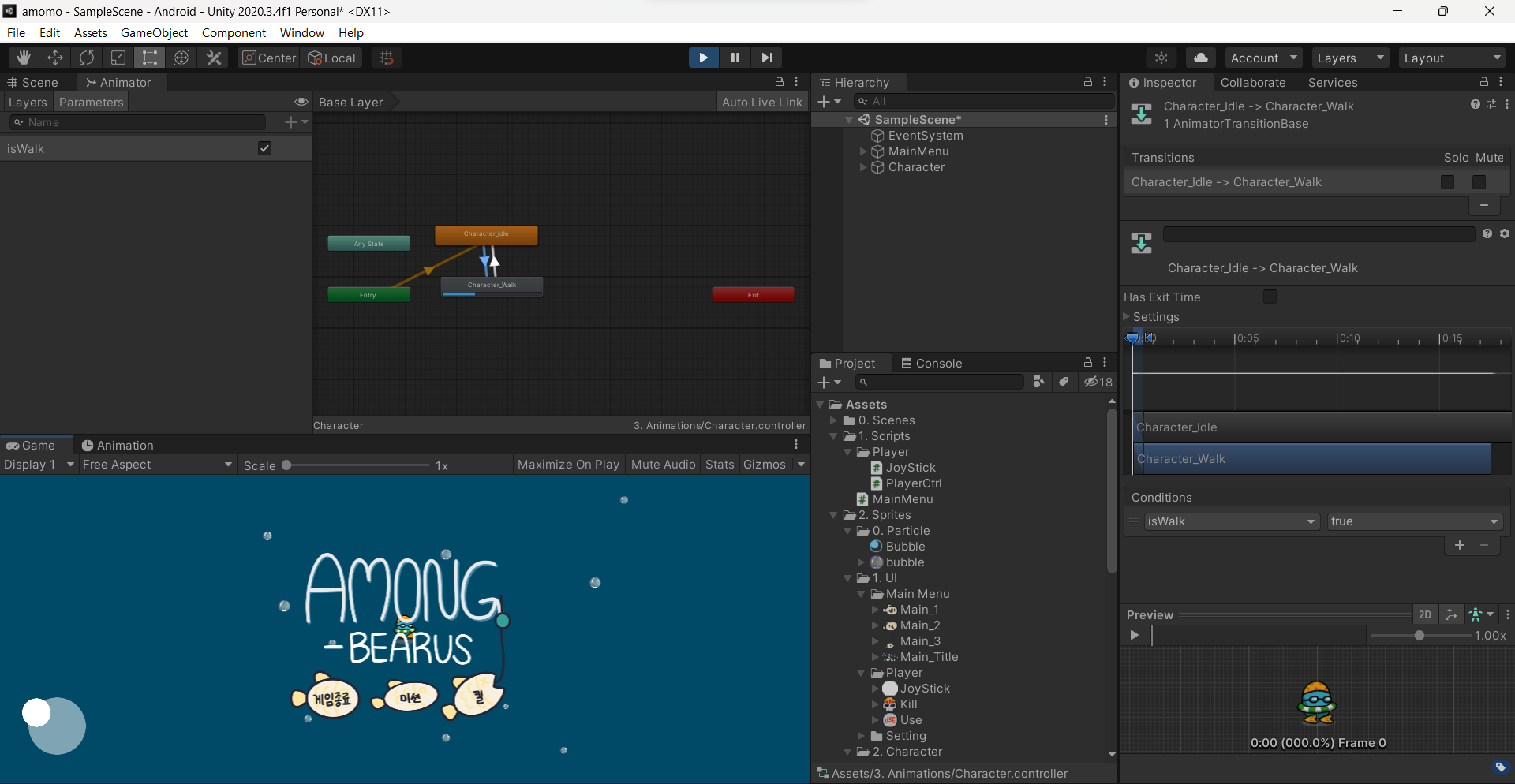Lock the Hierarchy panel
Screen dimensions: 1515x784
point(1088,82)
